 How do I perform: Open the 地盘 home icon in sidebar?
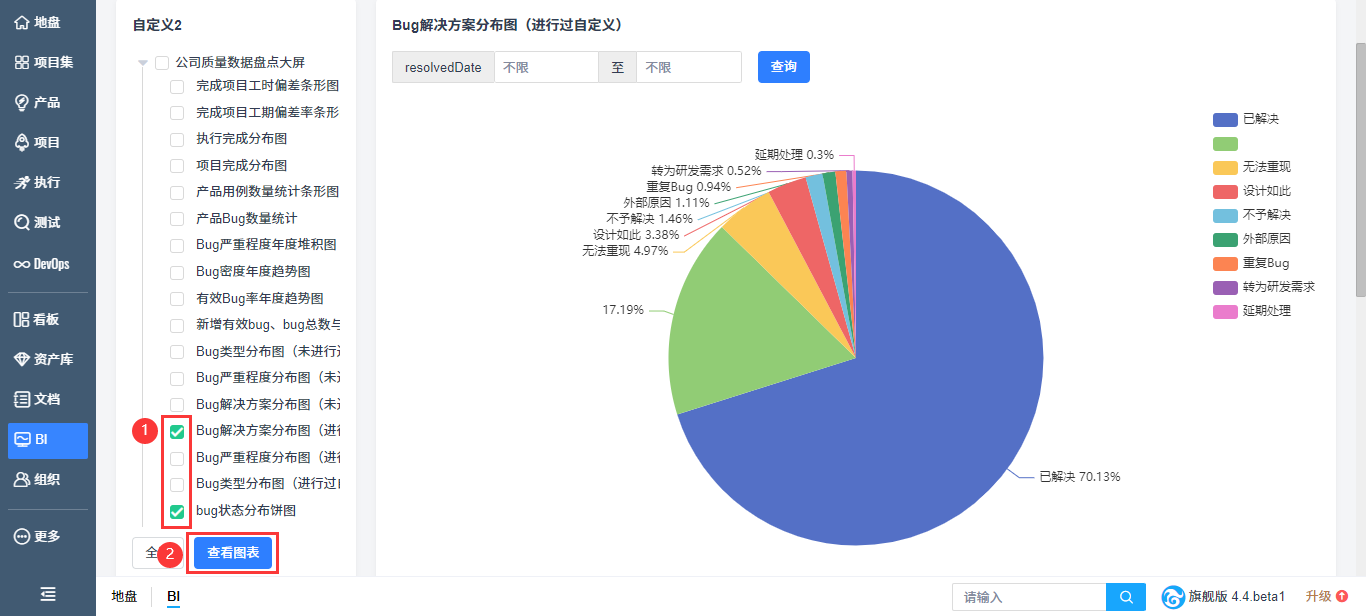tap(22, 22)
